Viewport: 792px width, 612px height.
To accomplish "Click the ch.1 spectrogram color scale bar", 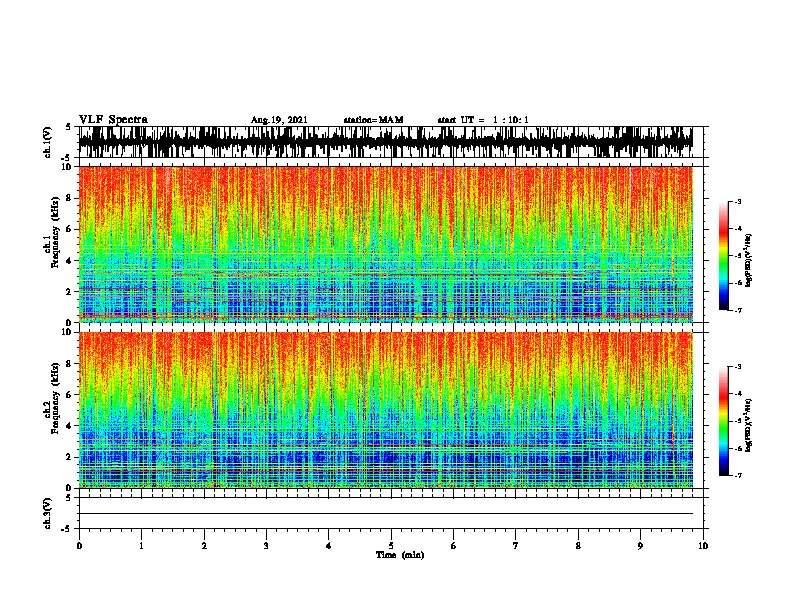I will tap(724, 256).
